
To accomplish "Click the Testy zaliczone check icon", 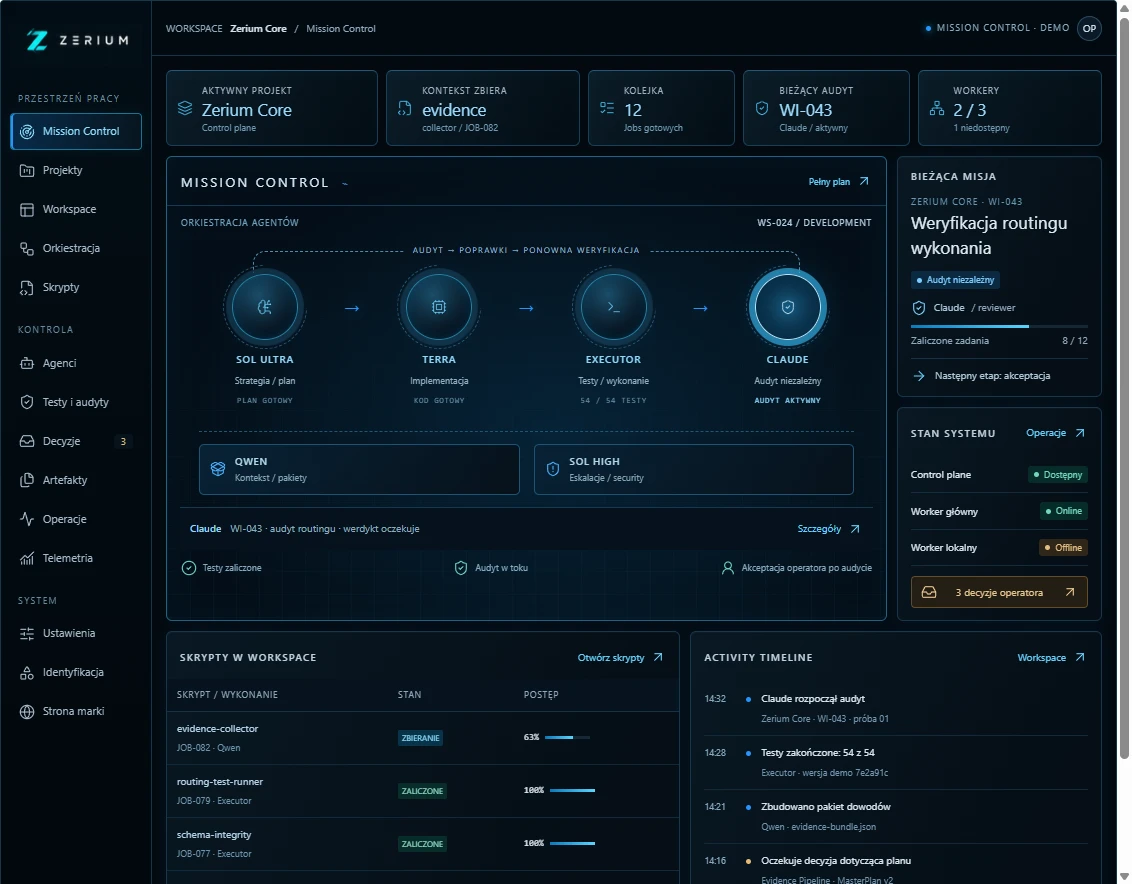I will (188, 568).
